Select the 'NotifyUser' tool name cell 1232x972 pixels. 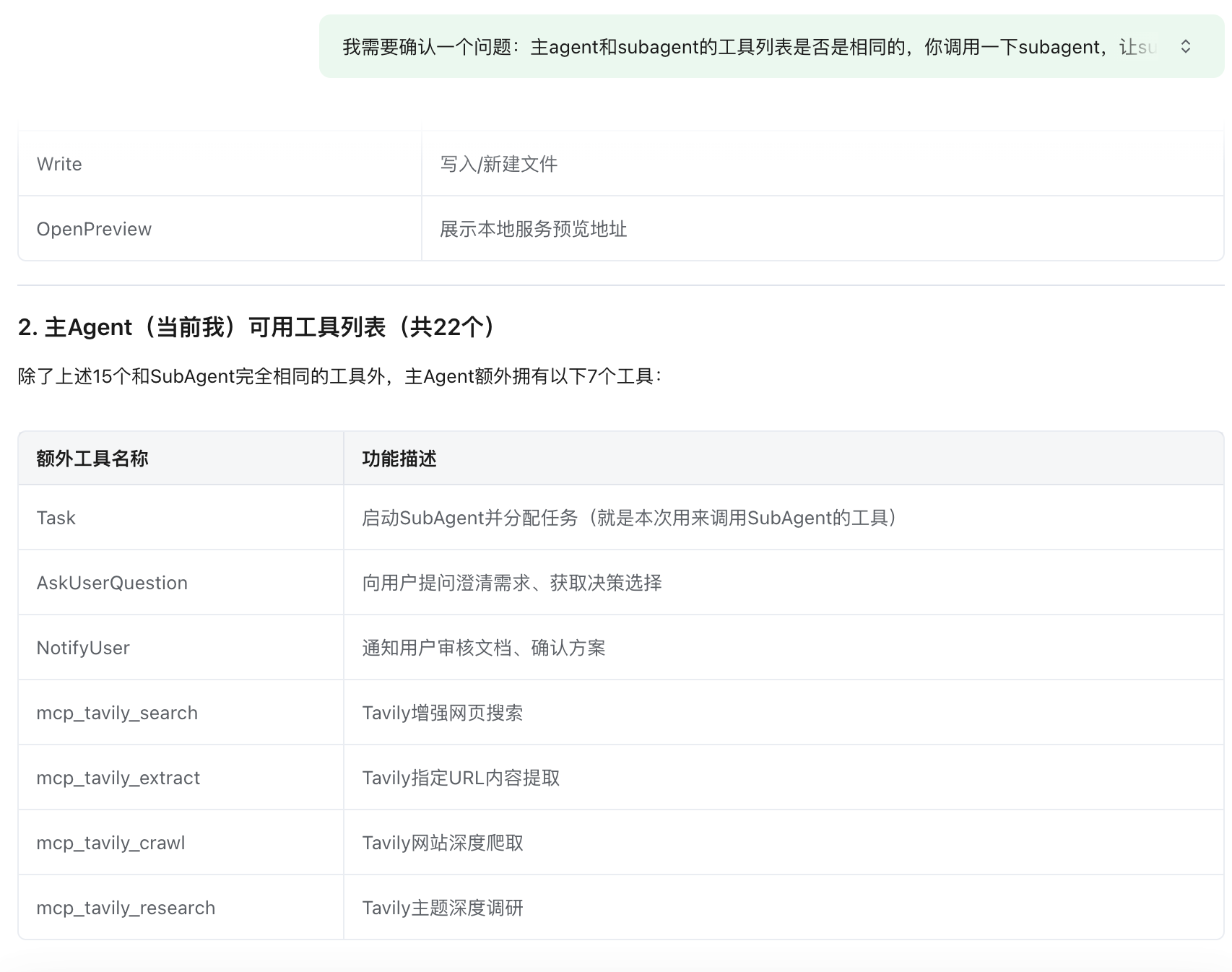181,648
